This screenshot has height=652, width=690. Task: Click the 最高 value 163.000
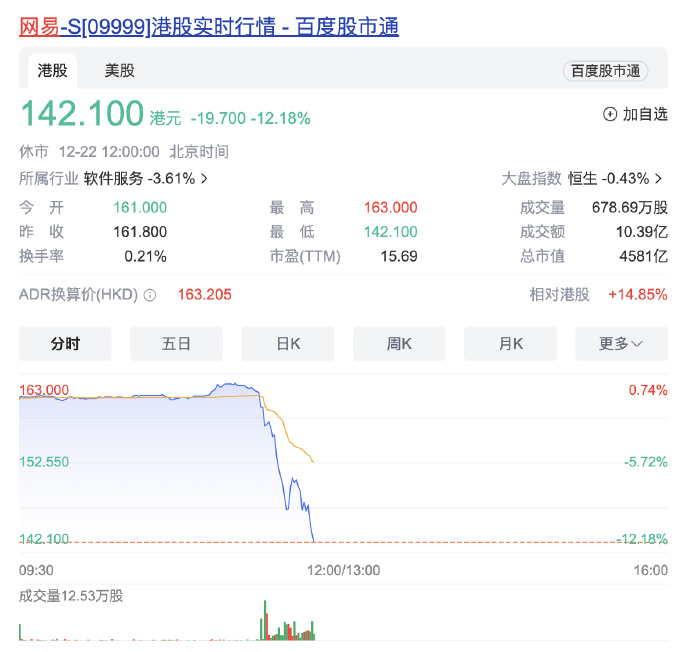point(390,207)
